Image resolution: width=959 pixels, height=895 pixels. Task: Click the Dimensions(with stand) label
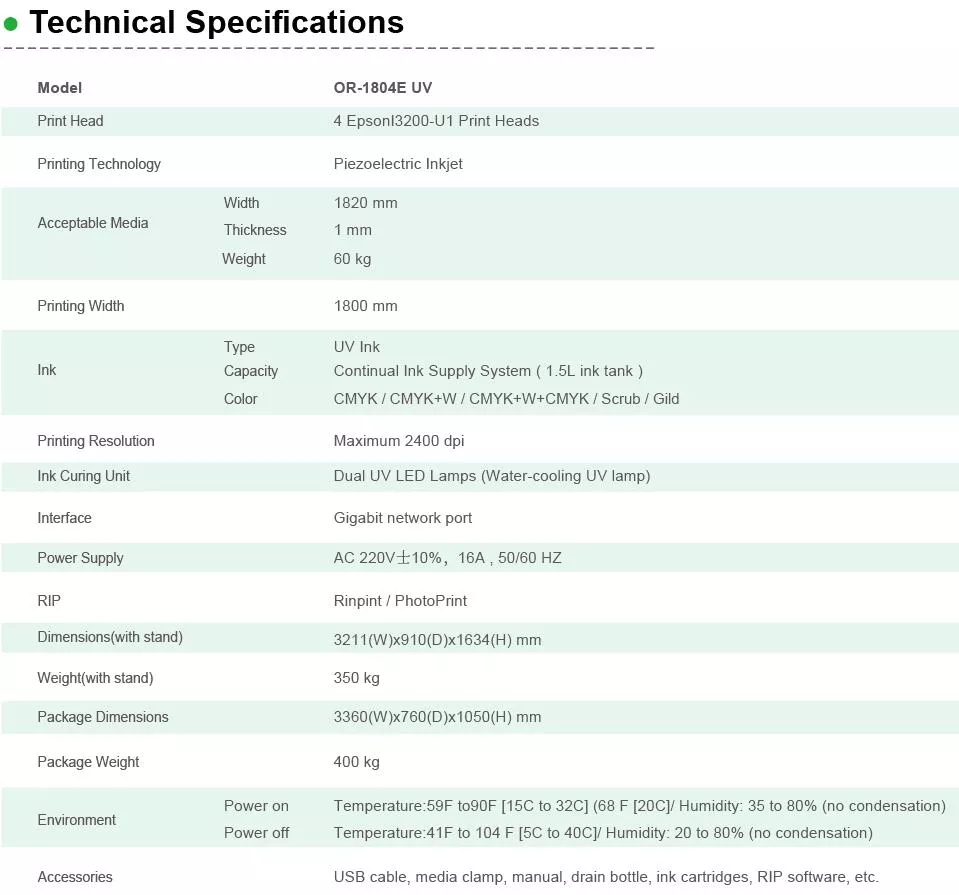(x=110, y=637)
